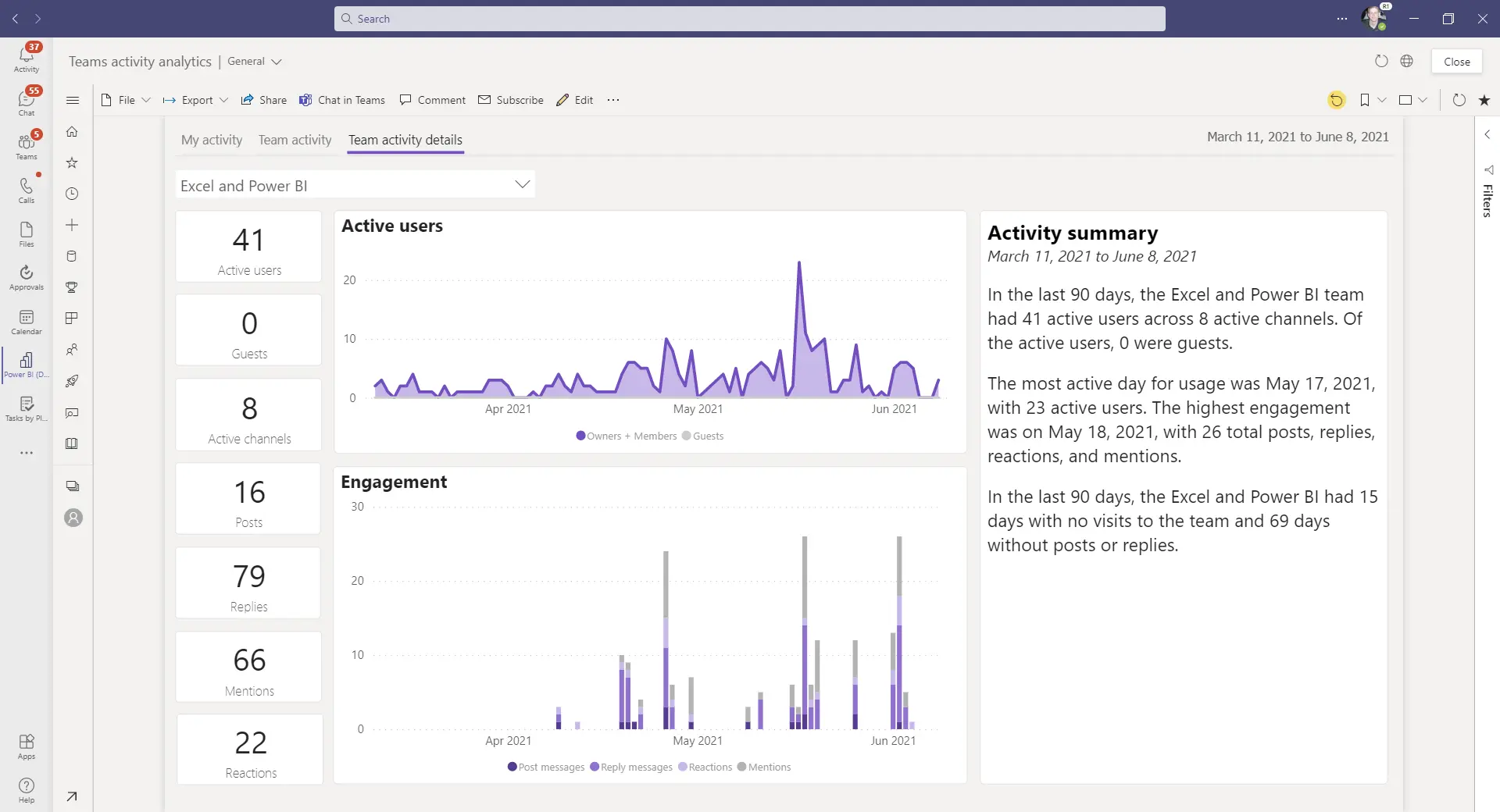The height and width of the screenshot is (812, 1500).
Task: Click the Close button near top right
Action: coord(1456,61)
